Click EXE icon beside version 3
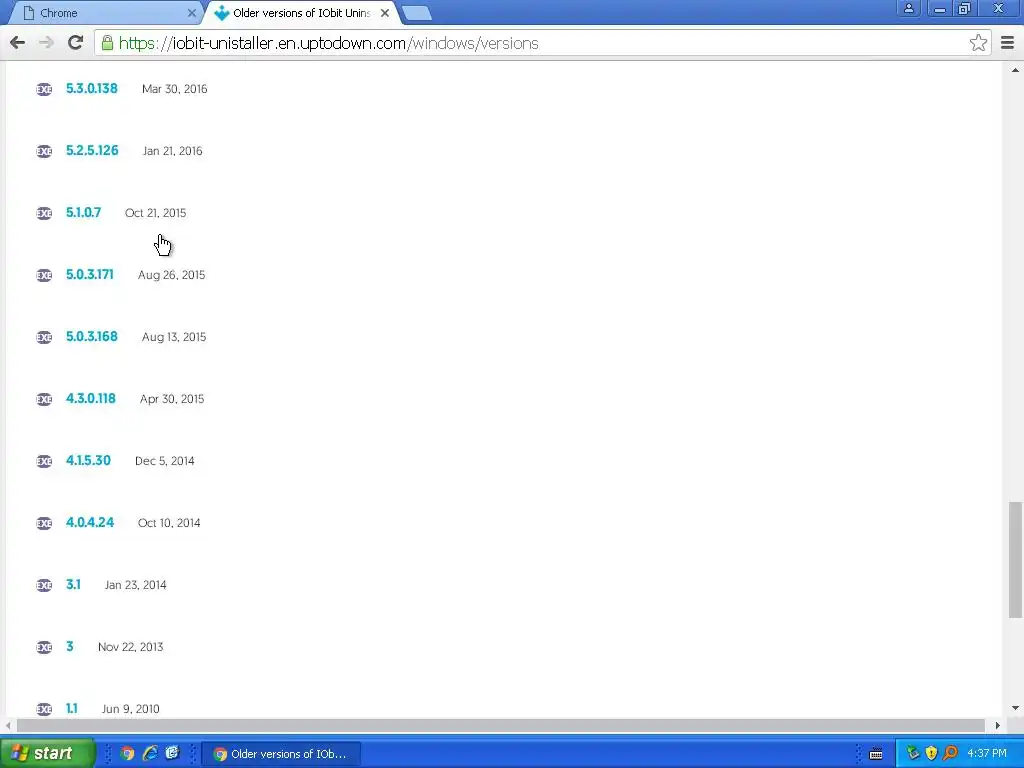1024x768 pixels. (x=44, y=648)
